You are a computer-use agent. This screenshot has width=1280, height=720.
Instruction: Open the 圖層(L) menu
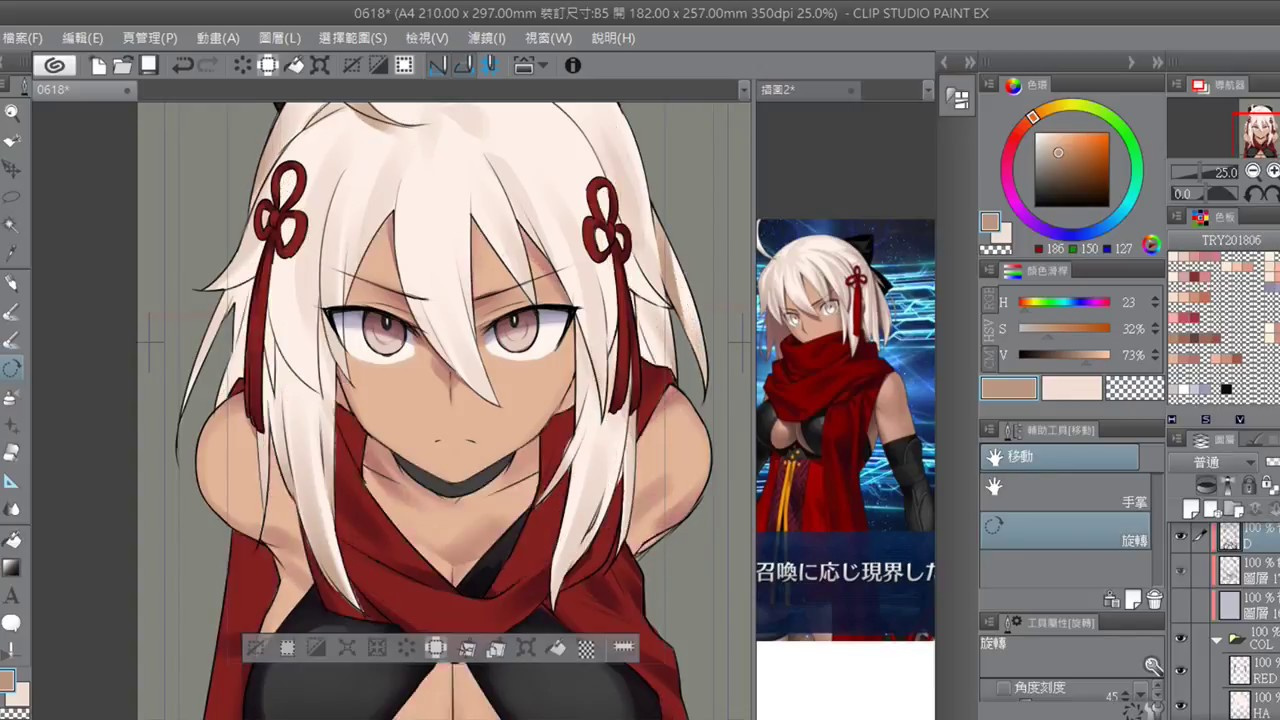click(x=279, y=38)
